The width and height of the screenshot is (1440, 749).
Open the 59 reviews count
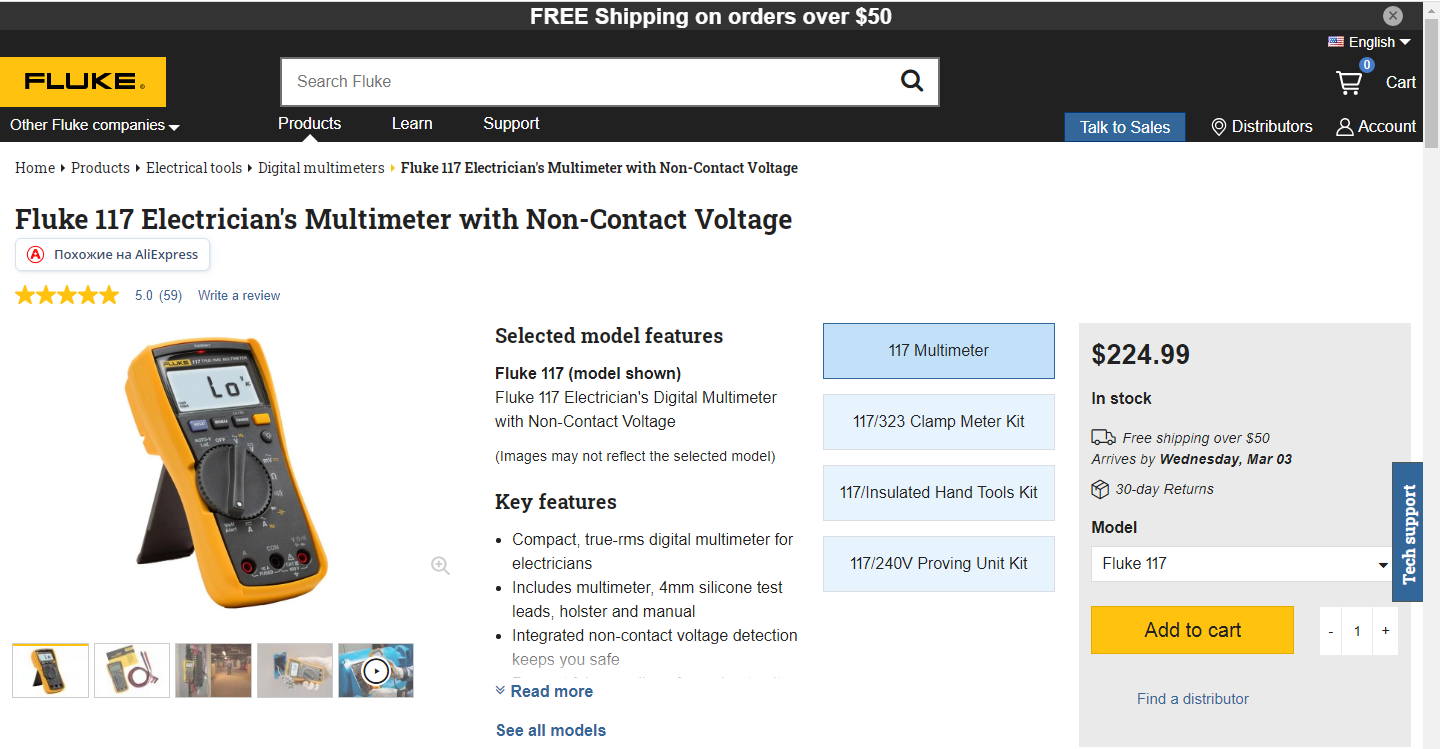[x=171, y=295]
